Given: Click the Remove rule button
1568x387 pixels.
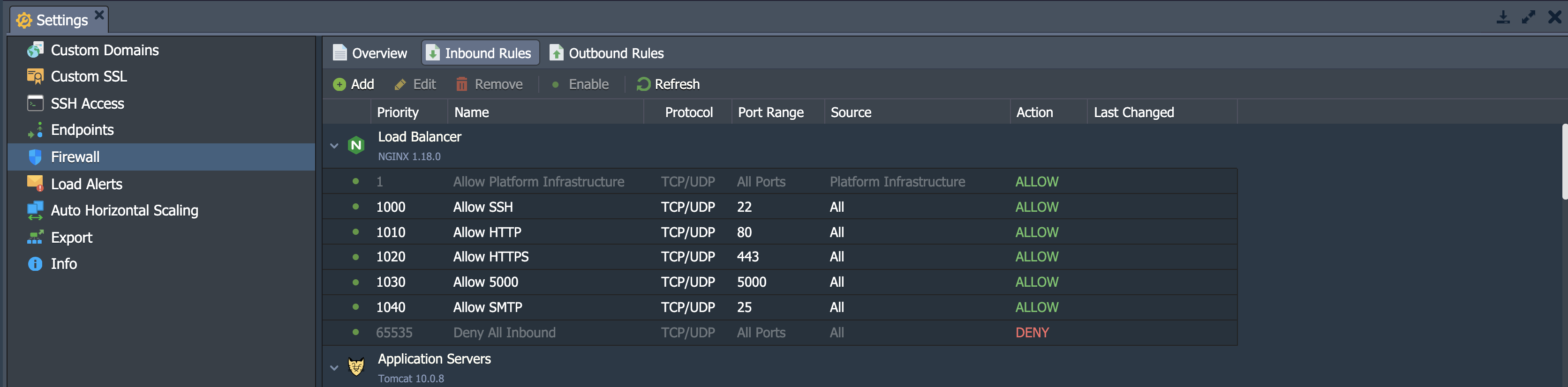Looking at the screenshot, I should pos(490,85).
